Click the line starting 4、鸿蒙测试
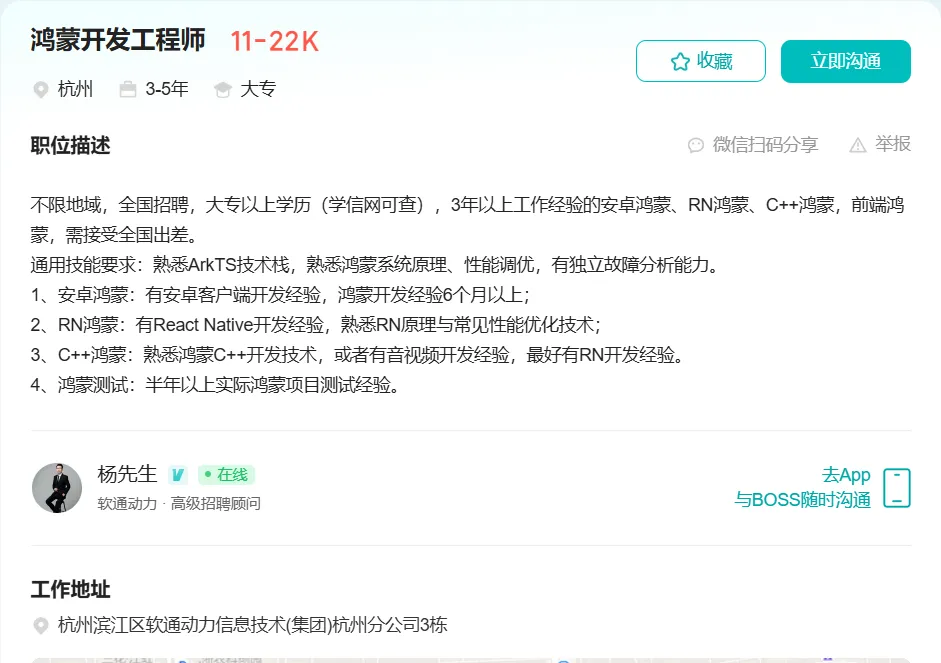This screenshot has width=941, height=663. point(215,385)
